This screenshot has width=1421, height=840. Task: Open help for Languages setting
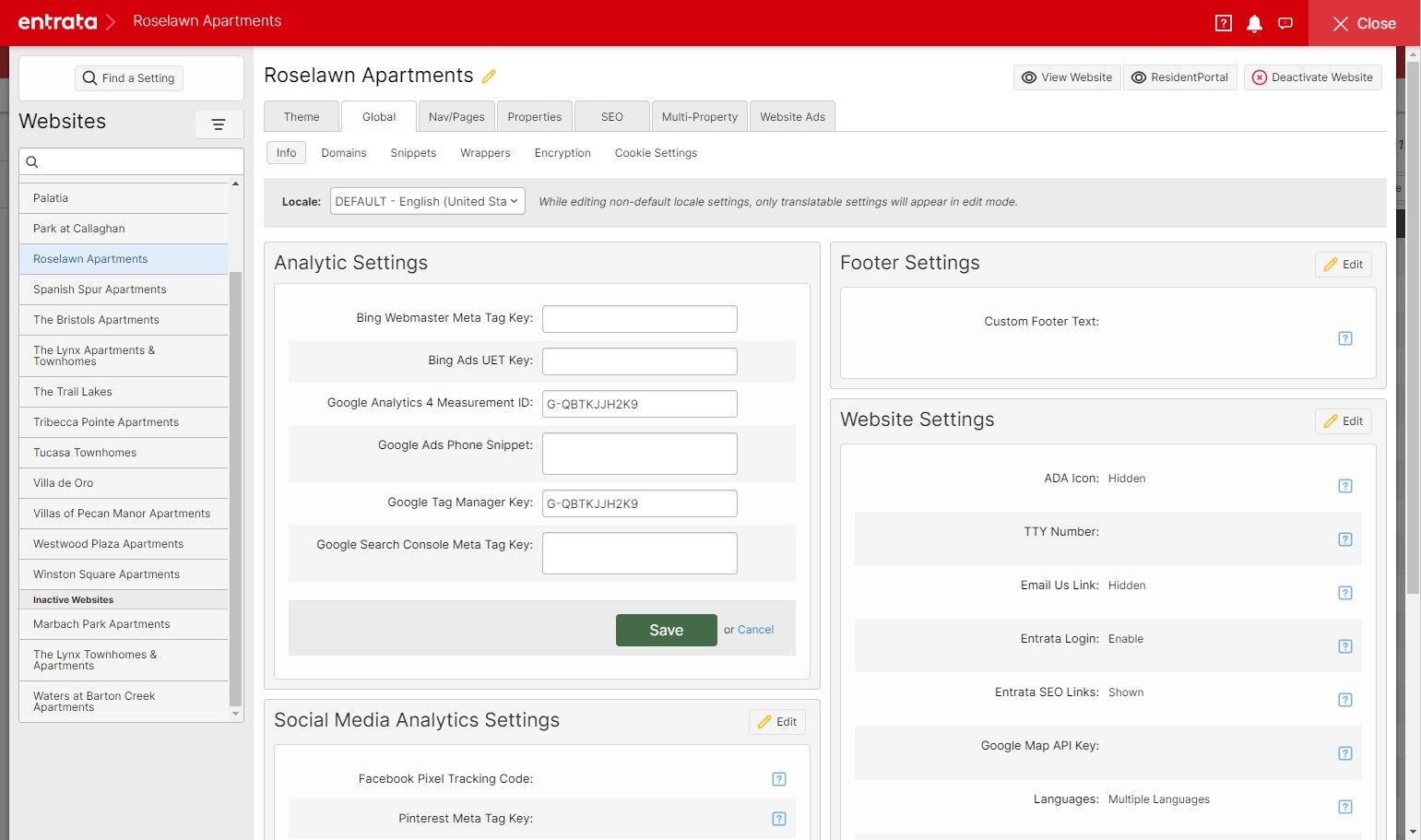[x=1345, y=807]
